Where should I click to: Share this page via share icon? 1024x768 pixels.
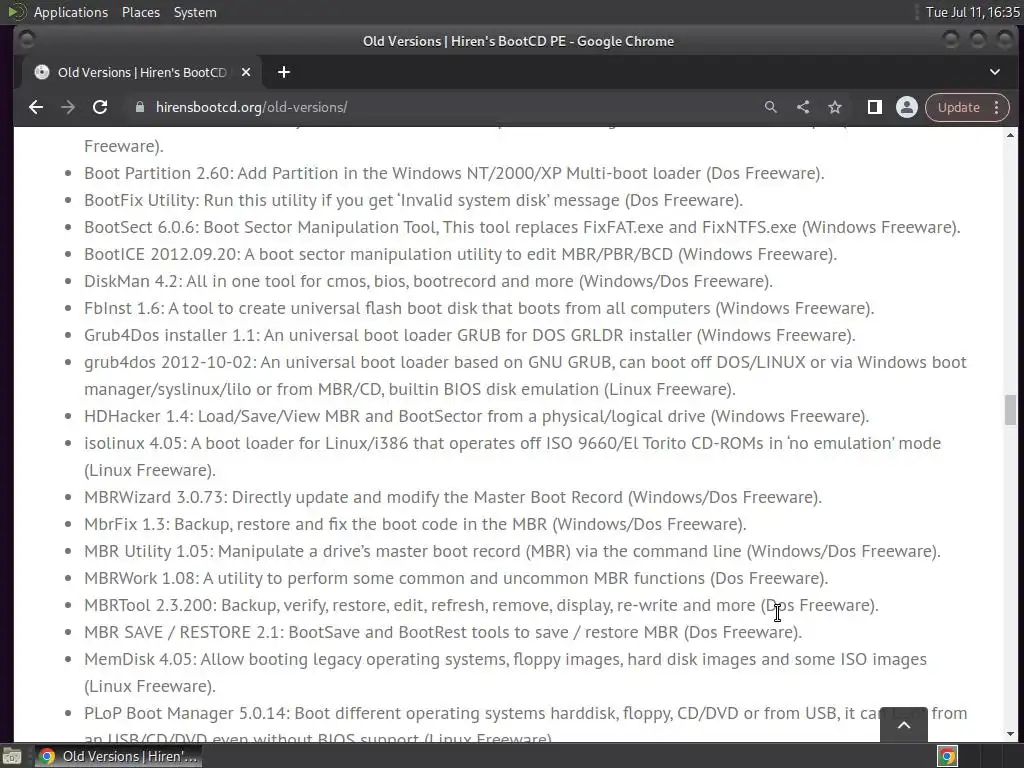(x=803, y=107)
